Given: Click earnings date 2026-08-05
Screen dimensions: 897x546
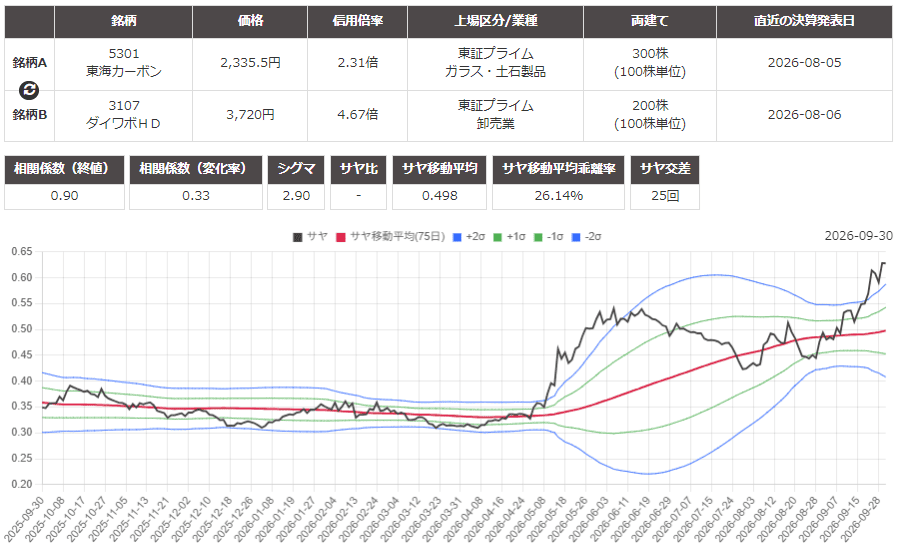Looking at the screenshot, I should [x=804, y=63].
